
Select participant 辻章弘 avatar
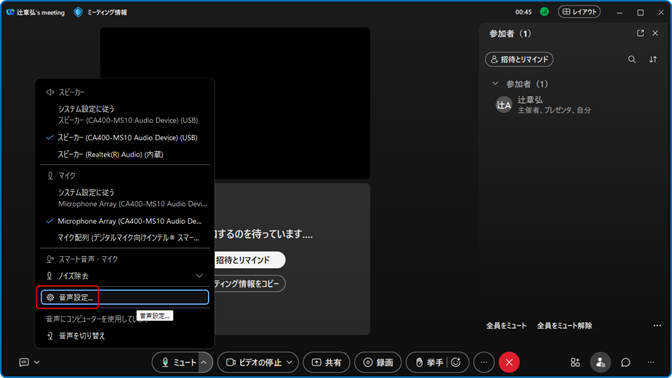pyautogui.click(x=504, y=105)
